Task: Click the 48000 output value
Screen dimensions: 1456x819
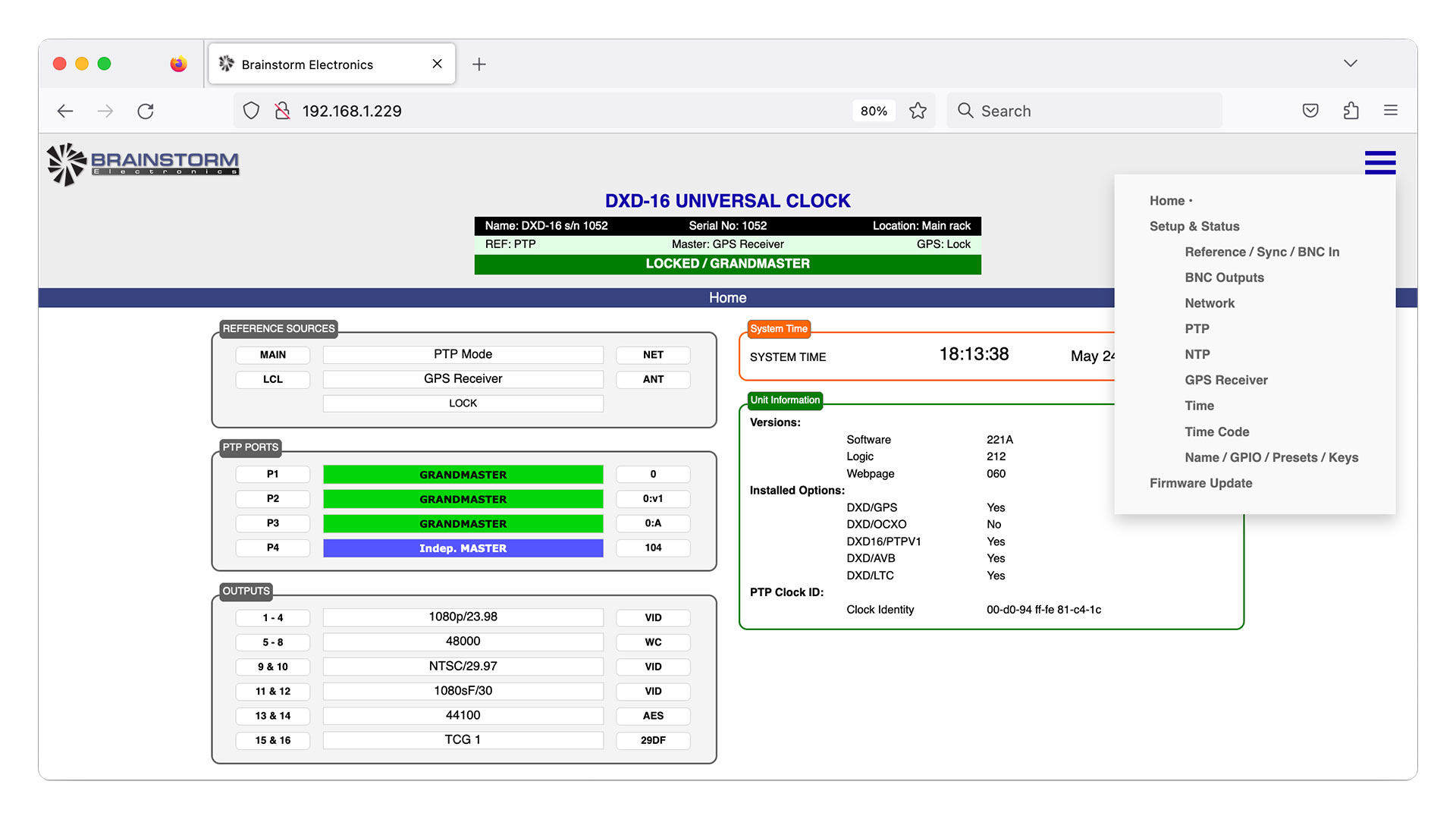Action: 463,642
